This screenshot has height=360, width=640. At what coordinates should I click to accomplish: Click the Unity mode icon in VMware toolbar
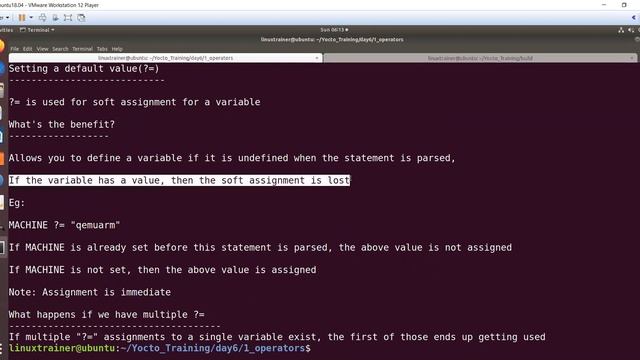pos(81,18)
